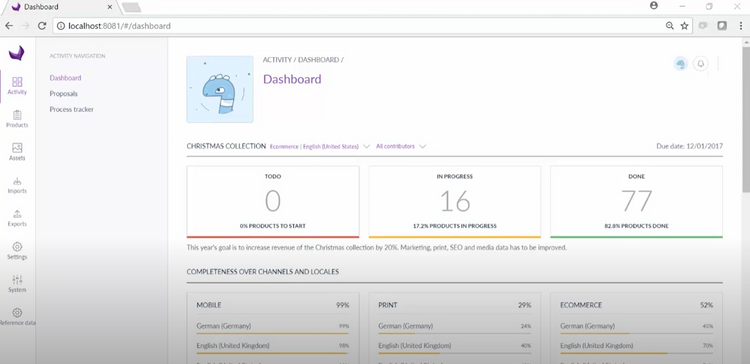Click the DONE products card
Image resolution: width=750 pixels, height=364 pixels.
(637, 202)
